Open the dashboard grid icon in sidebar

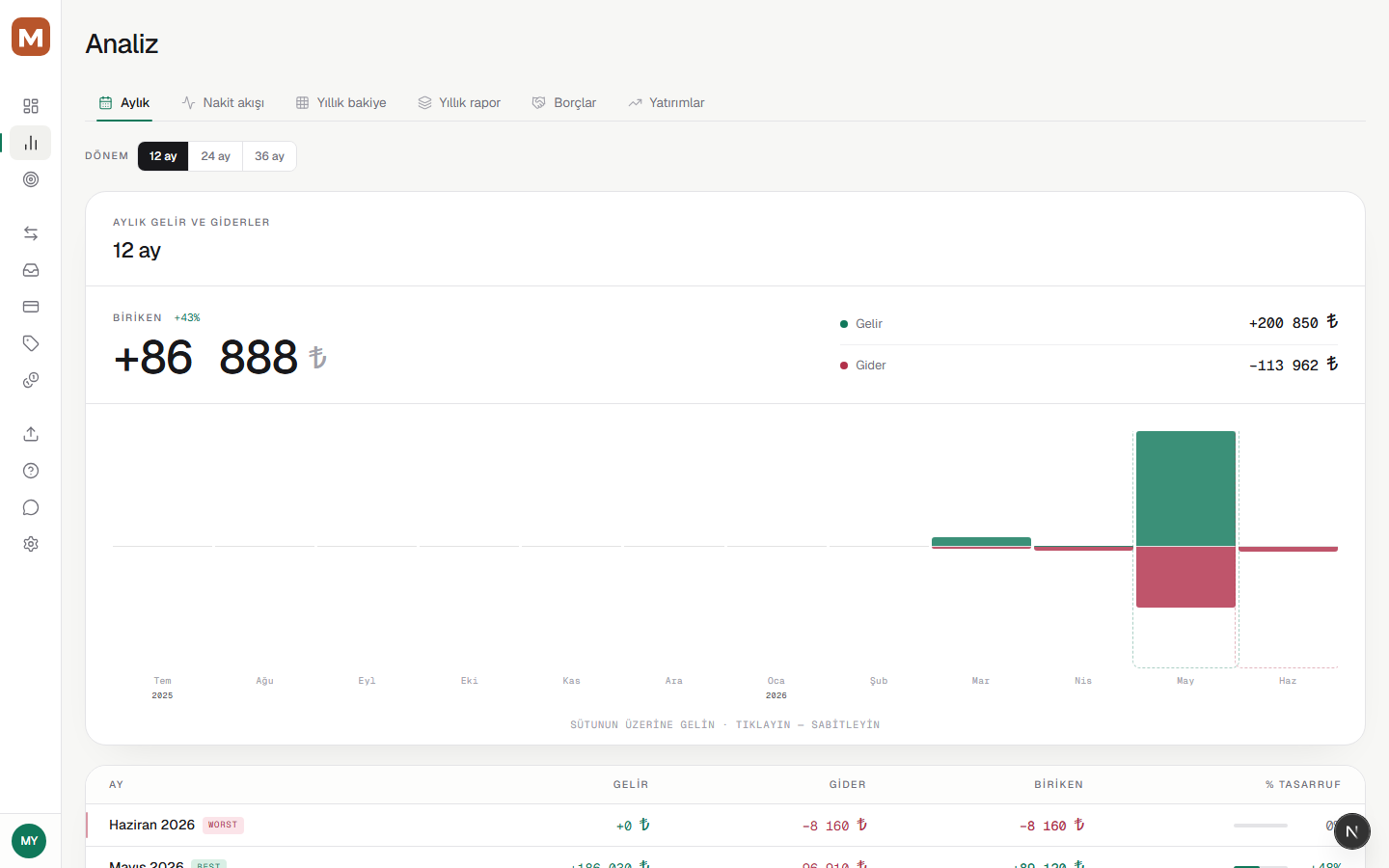pos(31,106)
